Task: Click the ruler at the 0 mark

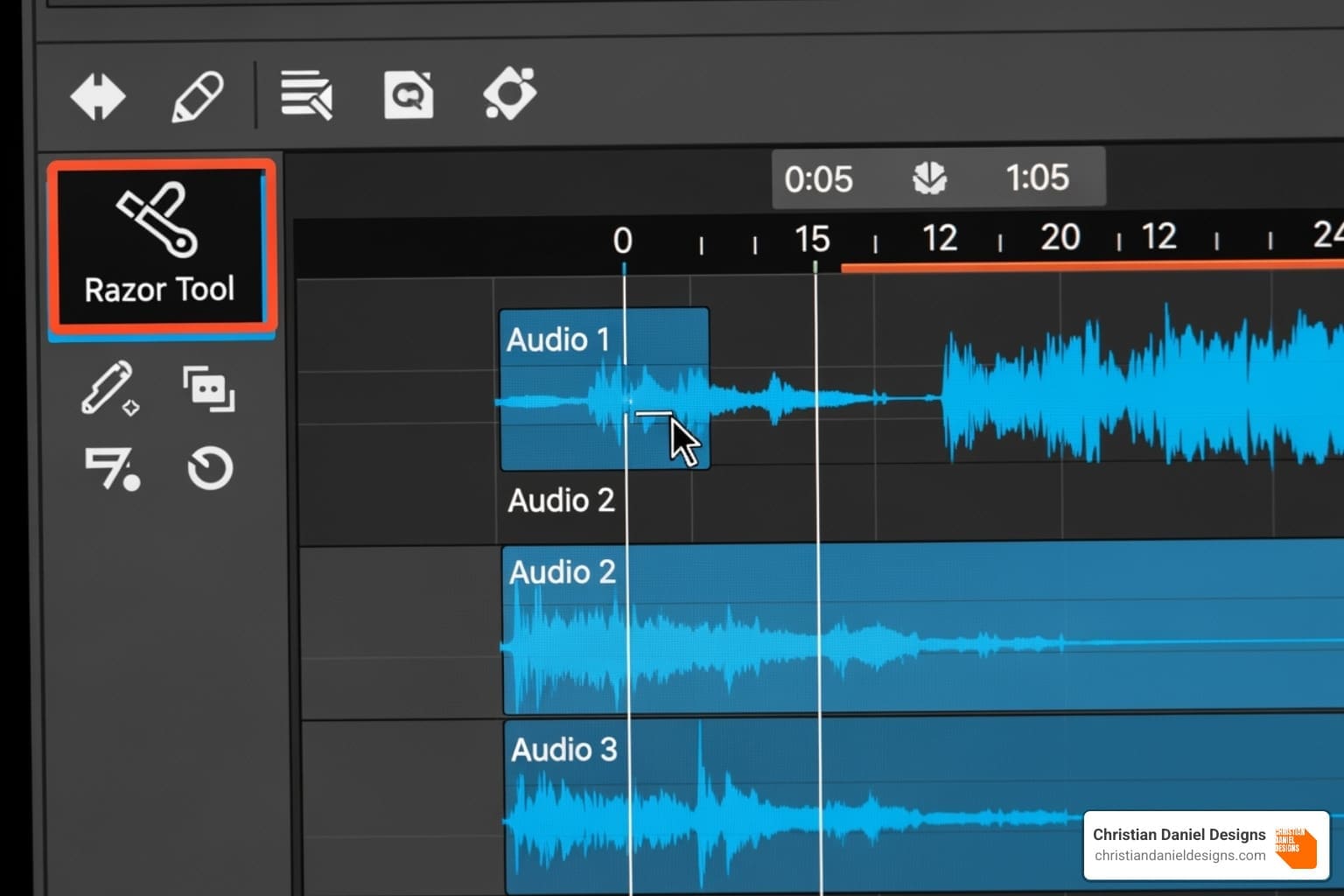Action: click(622, 241)
